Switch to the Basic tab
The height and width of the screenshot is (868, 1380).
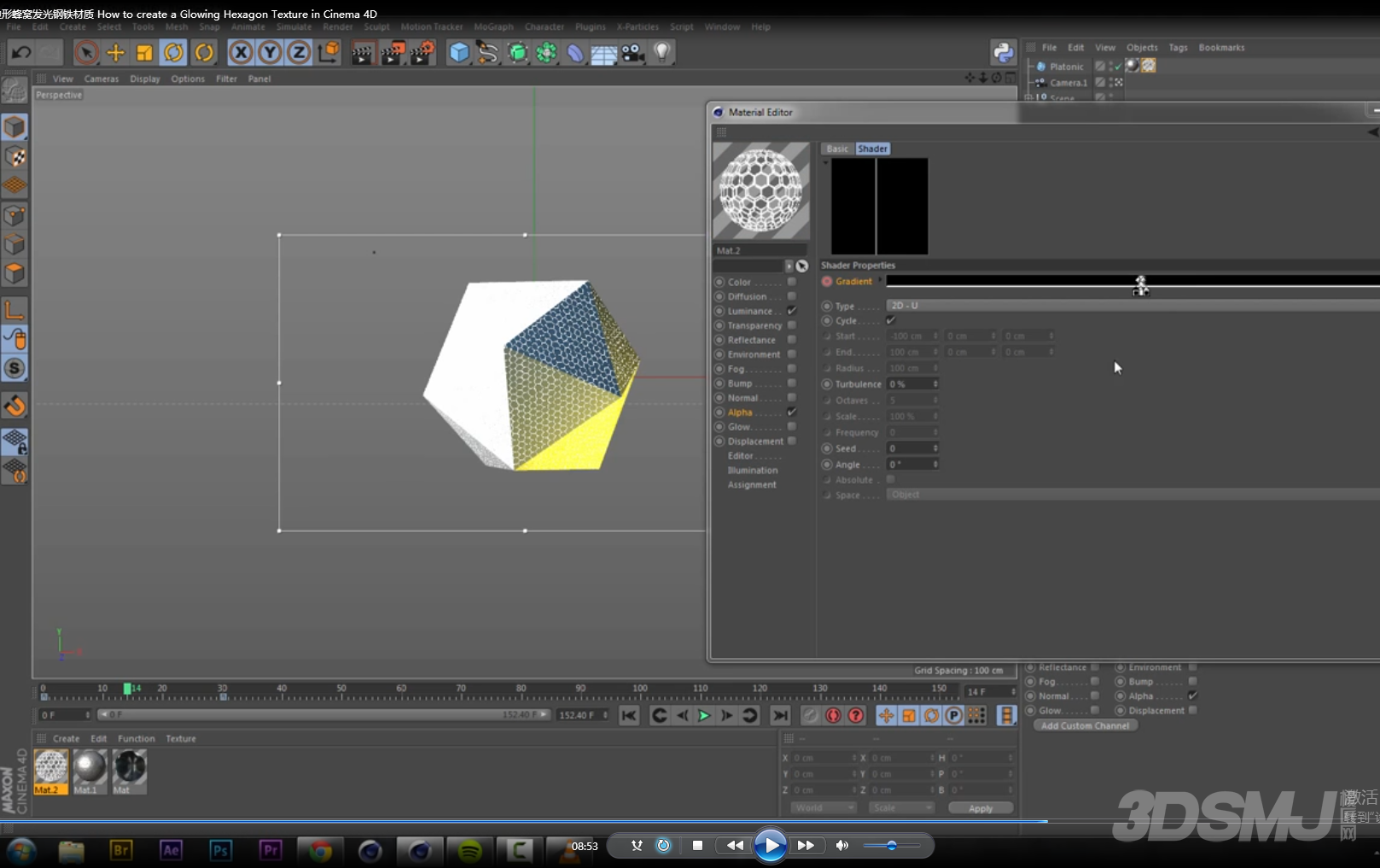(837, 149)
